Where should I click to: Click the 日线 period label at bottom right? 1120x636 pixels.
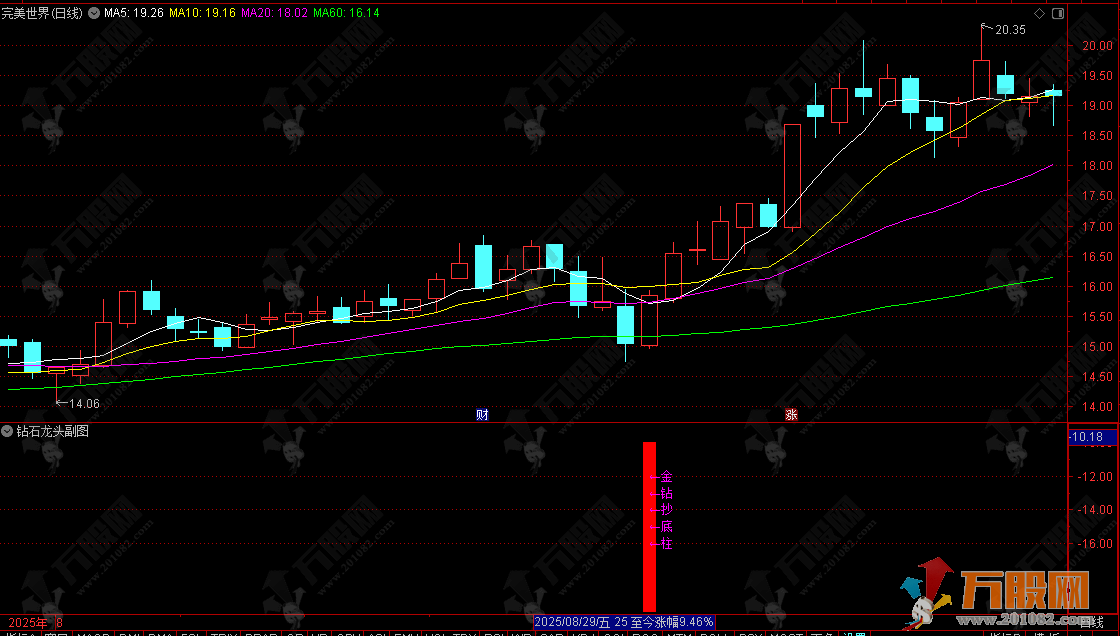(x=1091, y=623)
